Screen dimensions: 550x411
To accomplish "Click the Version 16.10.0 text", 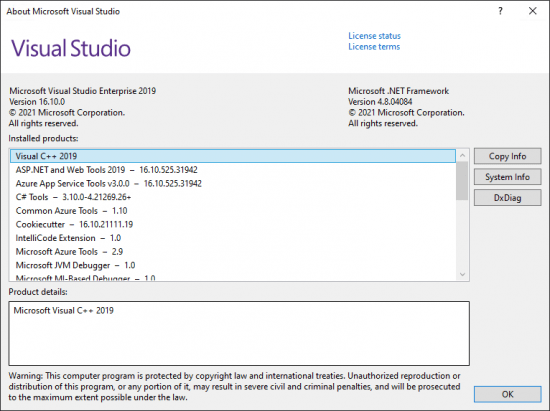I will pyautogui.click(x=37, y=102).
